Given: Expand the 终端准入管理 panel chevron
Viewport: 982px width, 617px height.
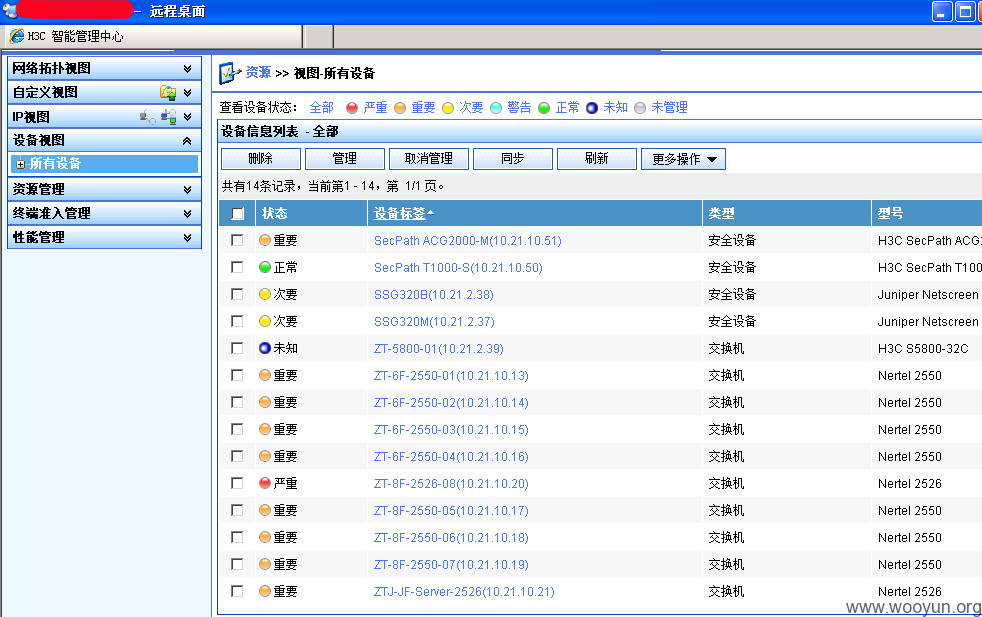Looking at the screenshot, I should pos(187,214).
